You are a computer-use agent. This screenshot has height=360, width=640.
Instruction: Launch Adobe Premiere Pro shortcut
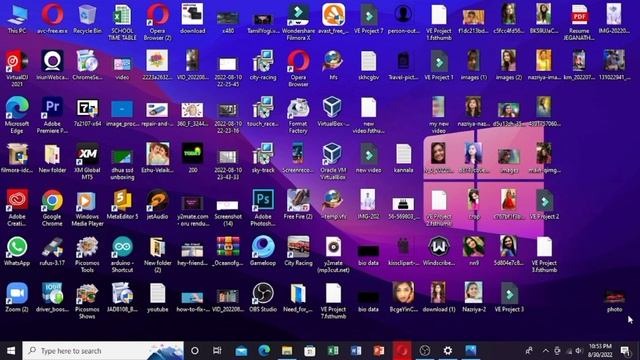(52, 115)
